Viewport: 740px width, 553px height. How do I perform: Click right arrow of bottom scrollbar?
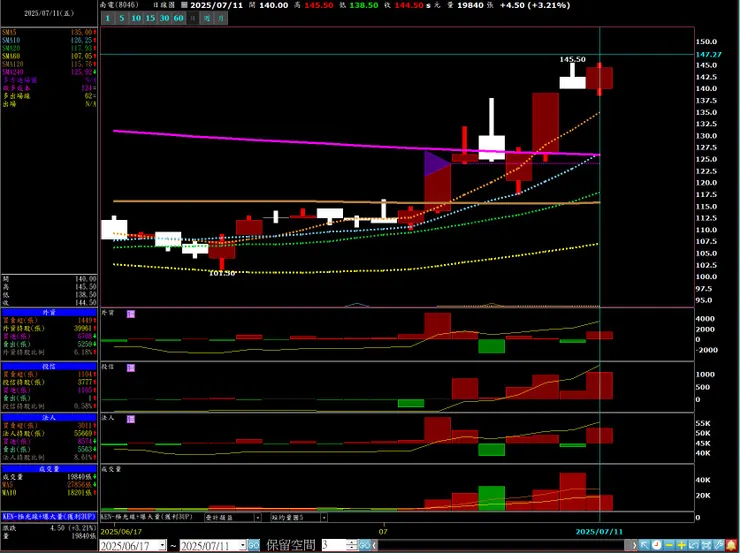click(x=634, y=545)
